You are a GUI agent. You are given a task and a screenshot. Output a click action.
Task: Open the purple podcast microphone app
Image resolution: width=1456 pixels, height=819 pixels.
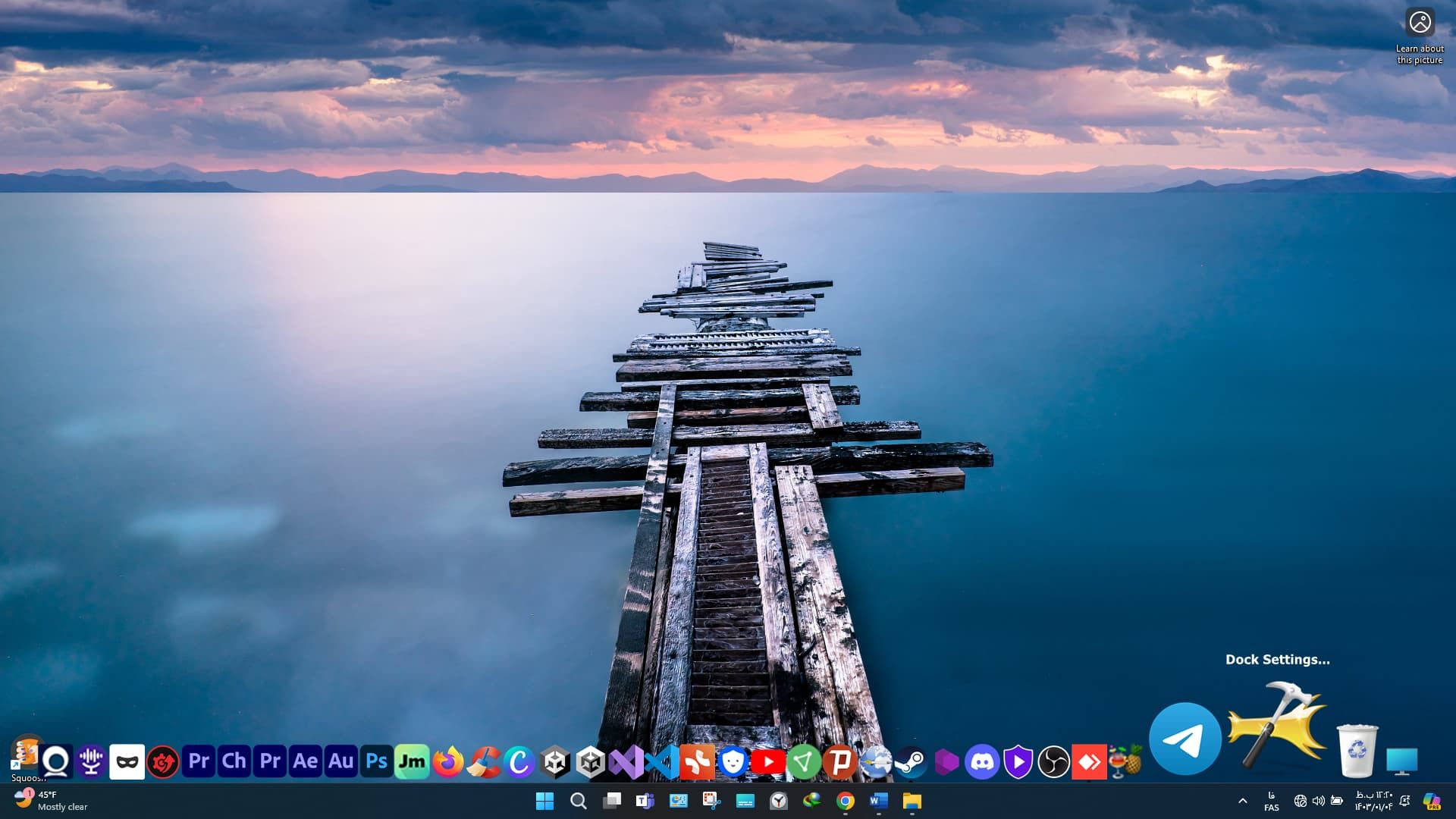[x=91, y=761]
